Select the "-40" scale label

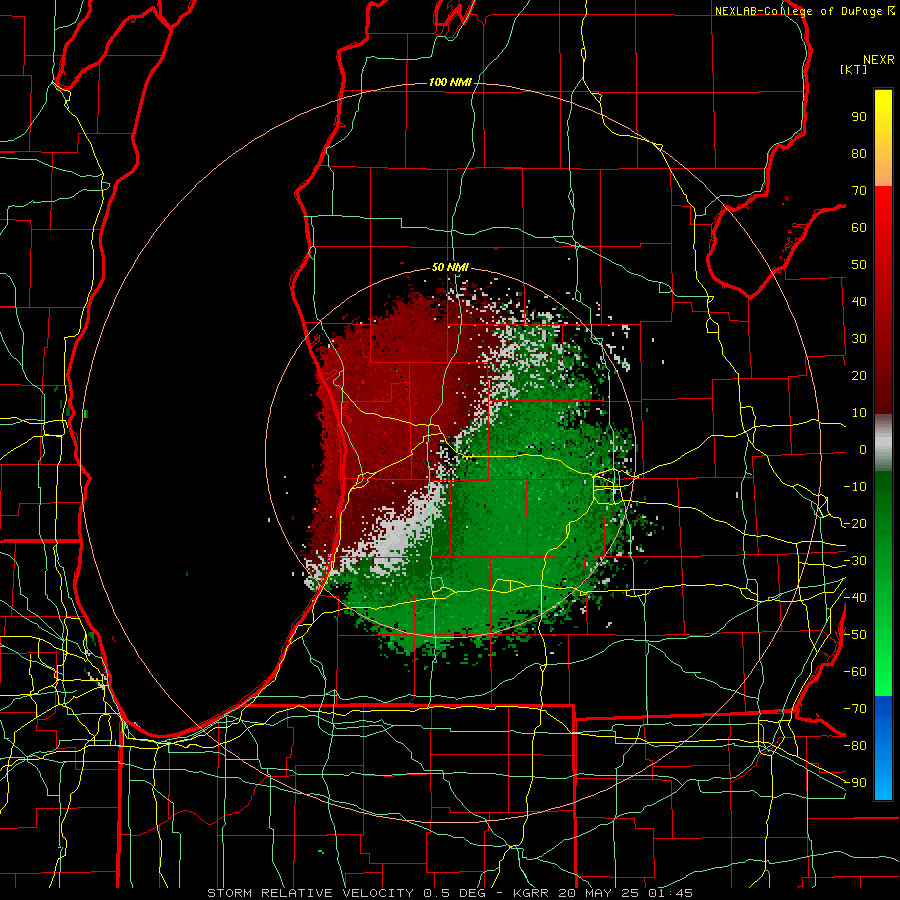(x=855, y=598)
